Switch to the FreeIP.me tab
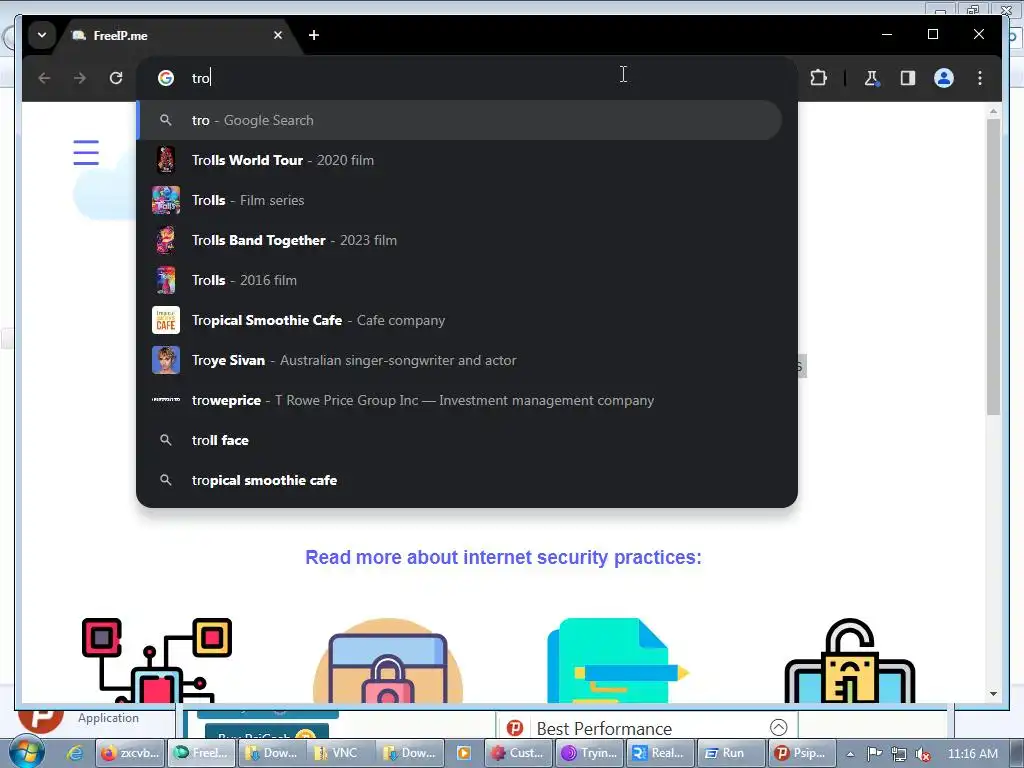This screenshot has width=1024, height=768. click(x=176, y=36)
